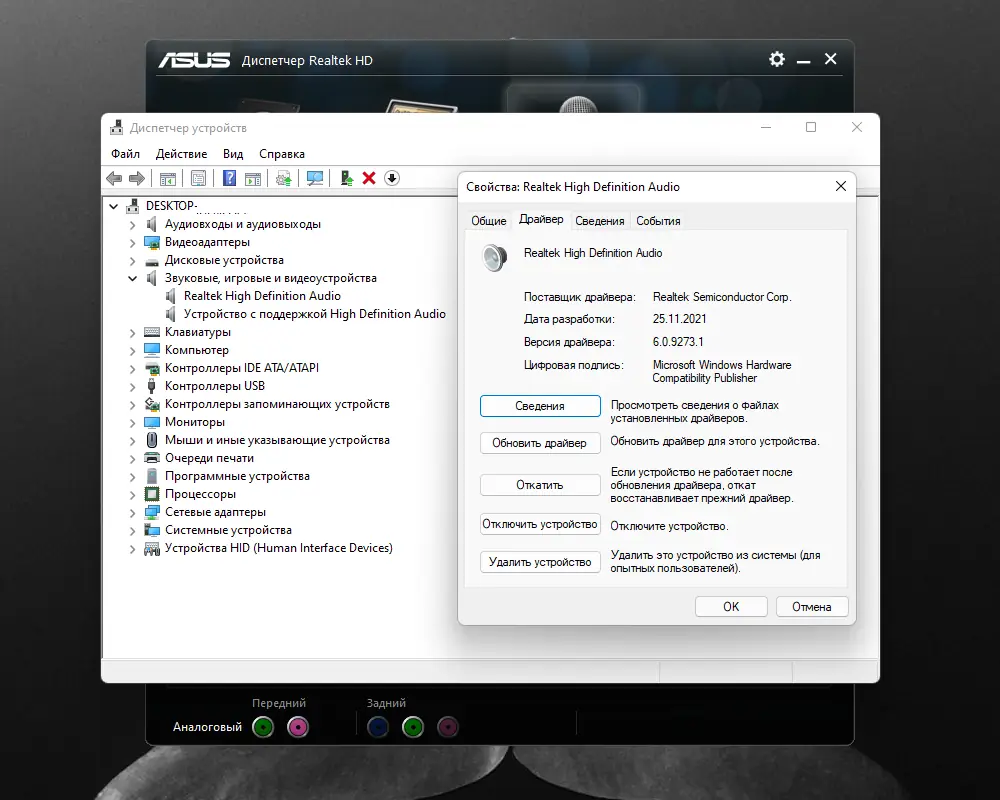The height and width of the screenshot is (800, 1000).
Task: Click the Сведения driver details button
Action: tap(540, 406)
